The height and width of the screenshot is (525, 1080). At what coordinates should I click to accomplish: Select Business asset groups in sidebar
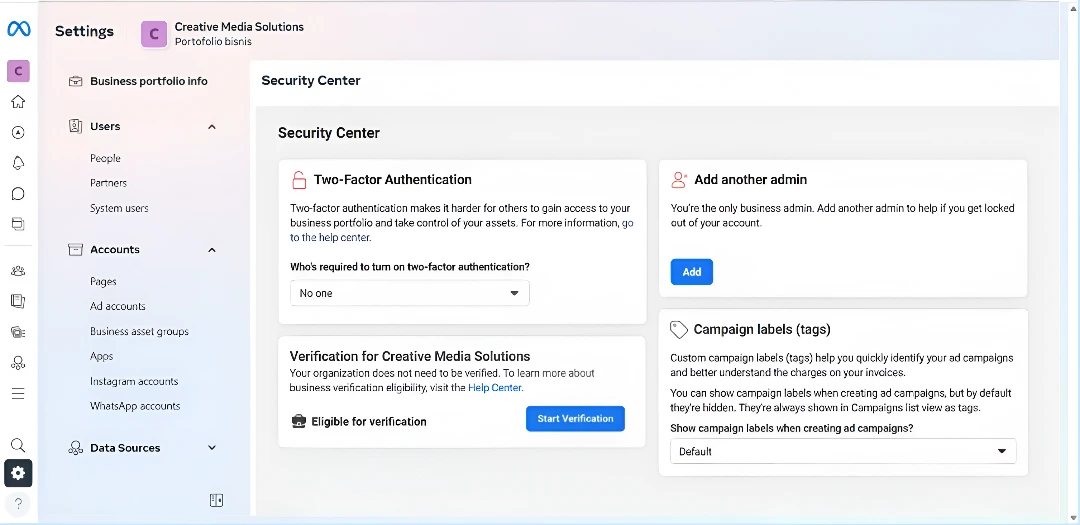139,331
